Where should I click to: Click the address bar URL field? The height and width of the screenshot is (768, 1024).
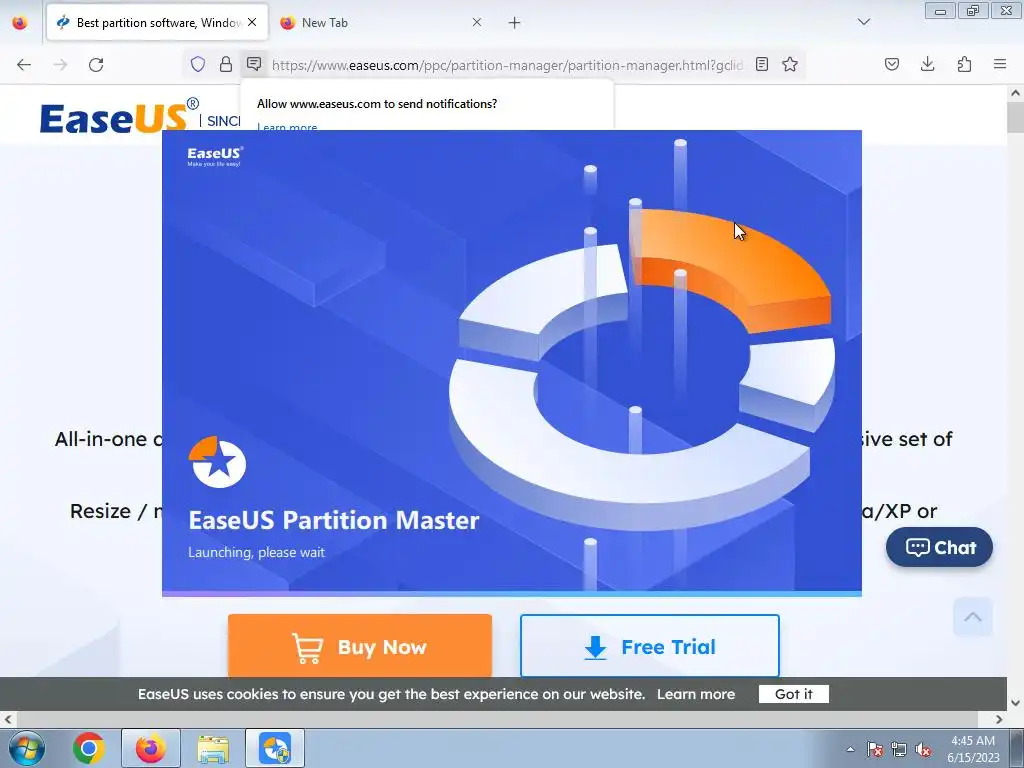[x=507, y=65]
